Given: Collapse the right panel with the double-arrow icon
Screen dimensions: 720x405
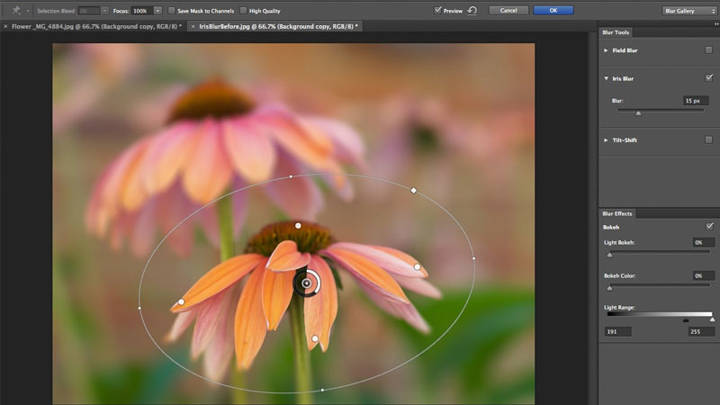Looking at the screenshot, I should tap(716, 24).
